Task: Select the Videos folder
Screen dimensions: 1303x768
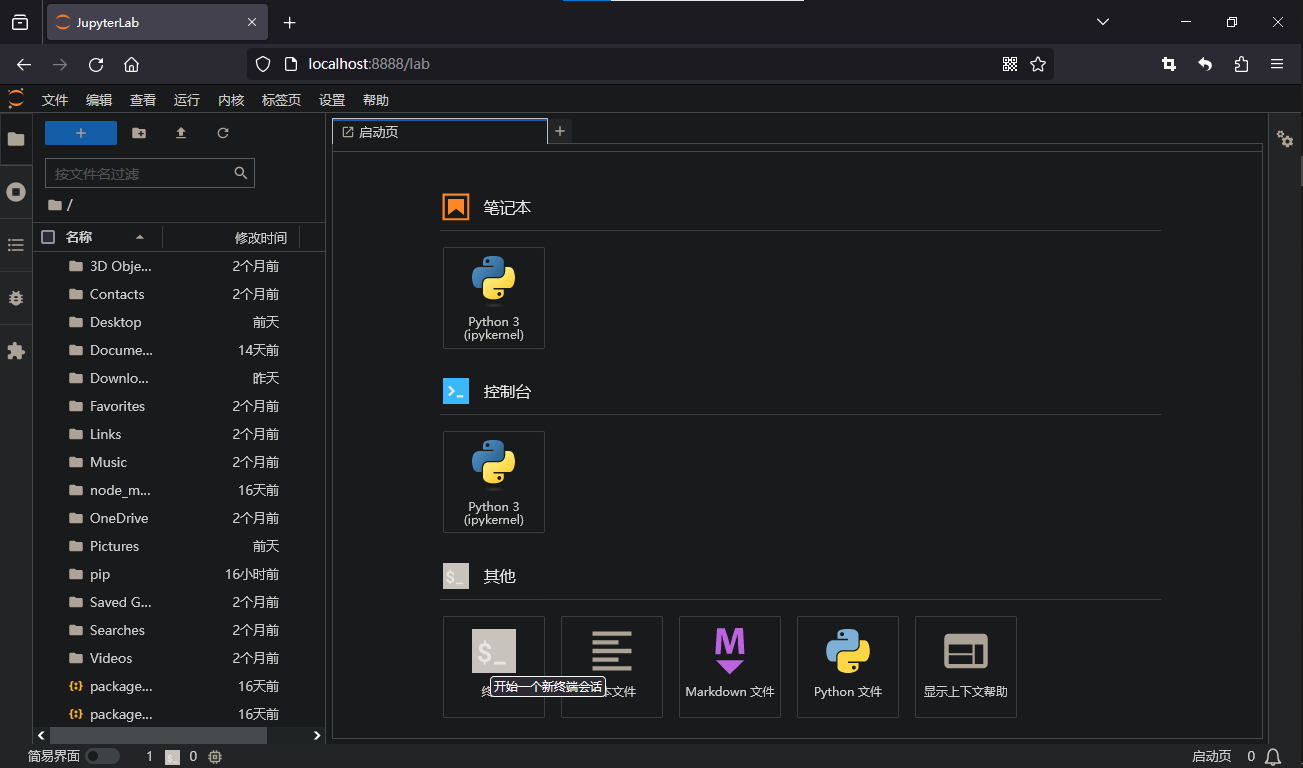Action: (x=179, y=658)
